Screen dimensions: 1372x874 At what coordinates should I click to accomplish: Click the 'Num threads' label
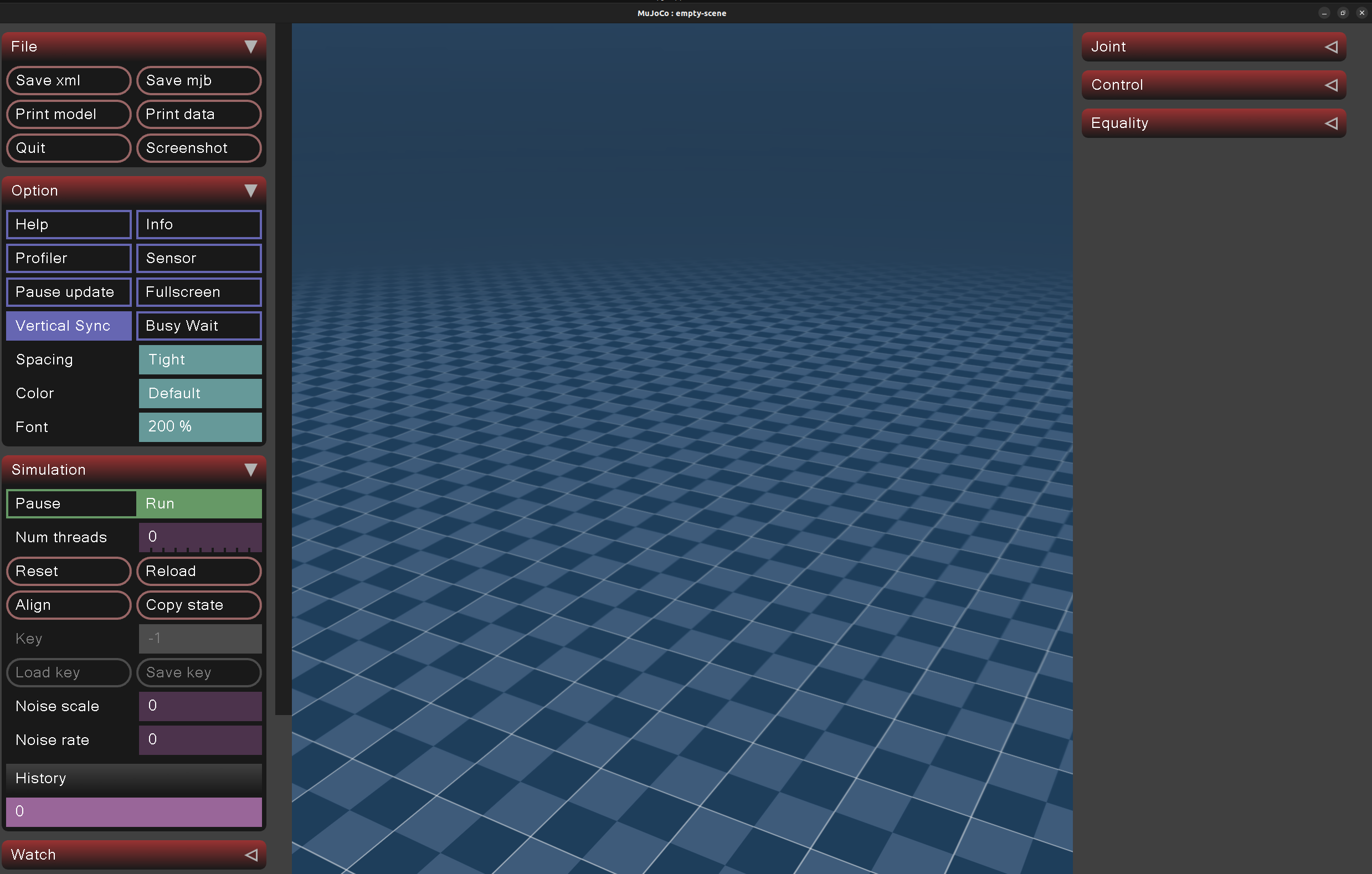point(61,537)
